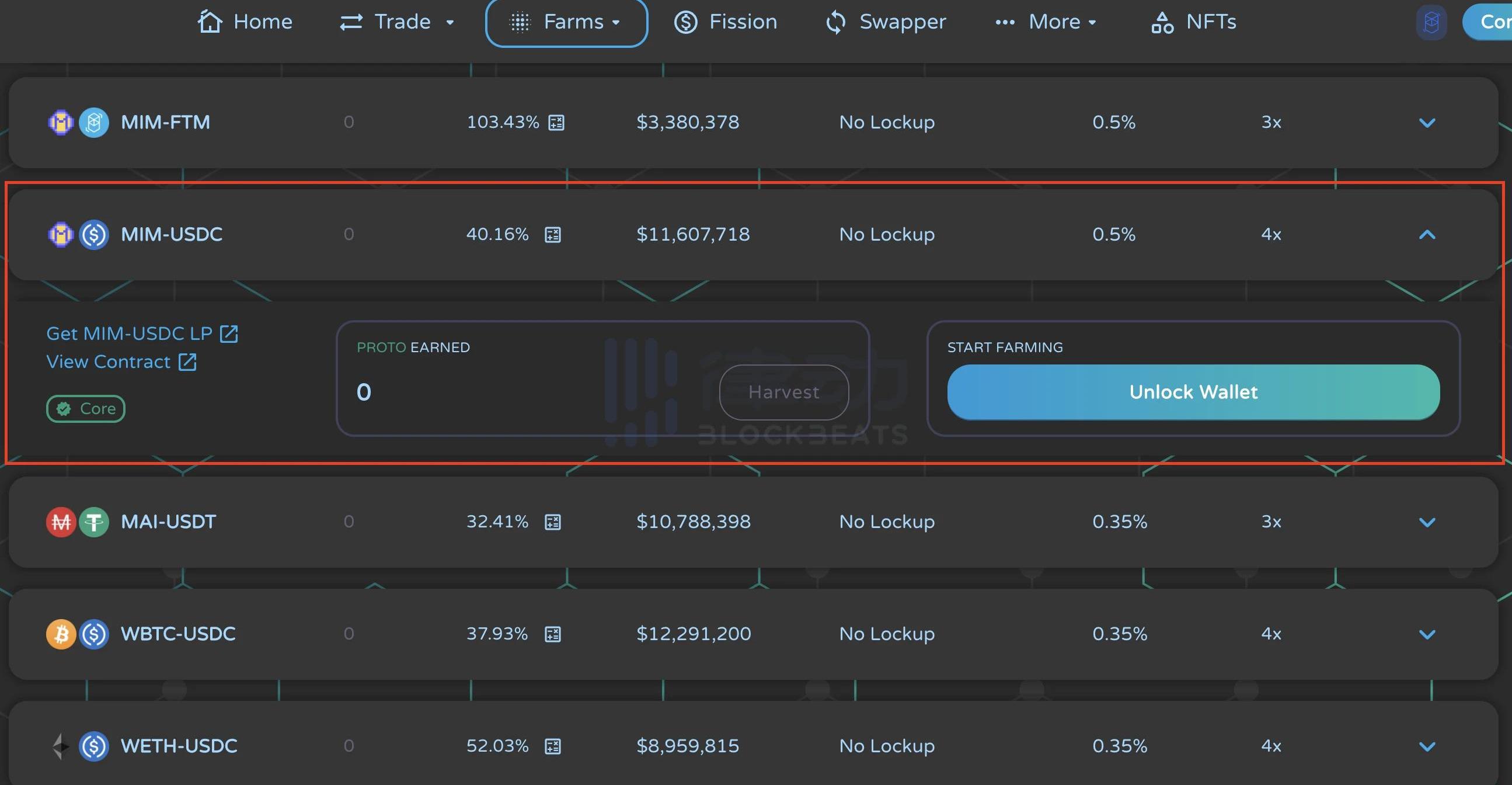The height and width of the screenshot is (785, 1512).
Task: Open ROI calculator for WETH-USDC farm
Action: point(552,746)
